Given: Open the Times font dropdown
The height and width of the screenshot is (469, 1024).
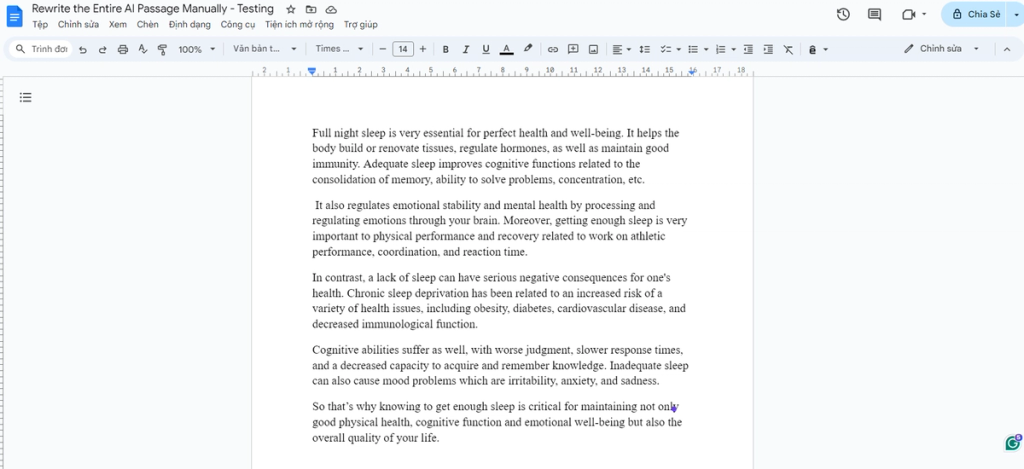Looking at the screenshot, I should pyautogui.click(x=339, y=49).
